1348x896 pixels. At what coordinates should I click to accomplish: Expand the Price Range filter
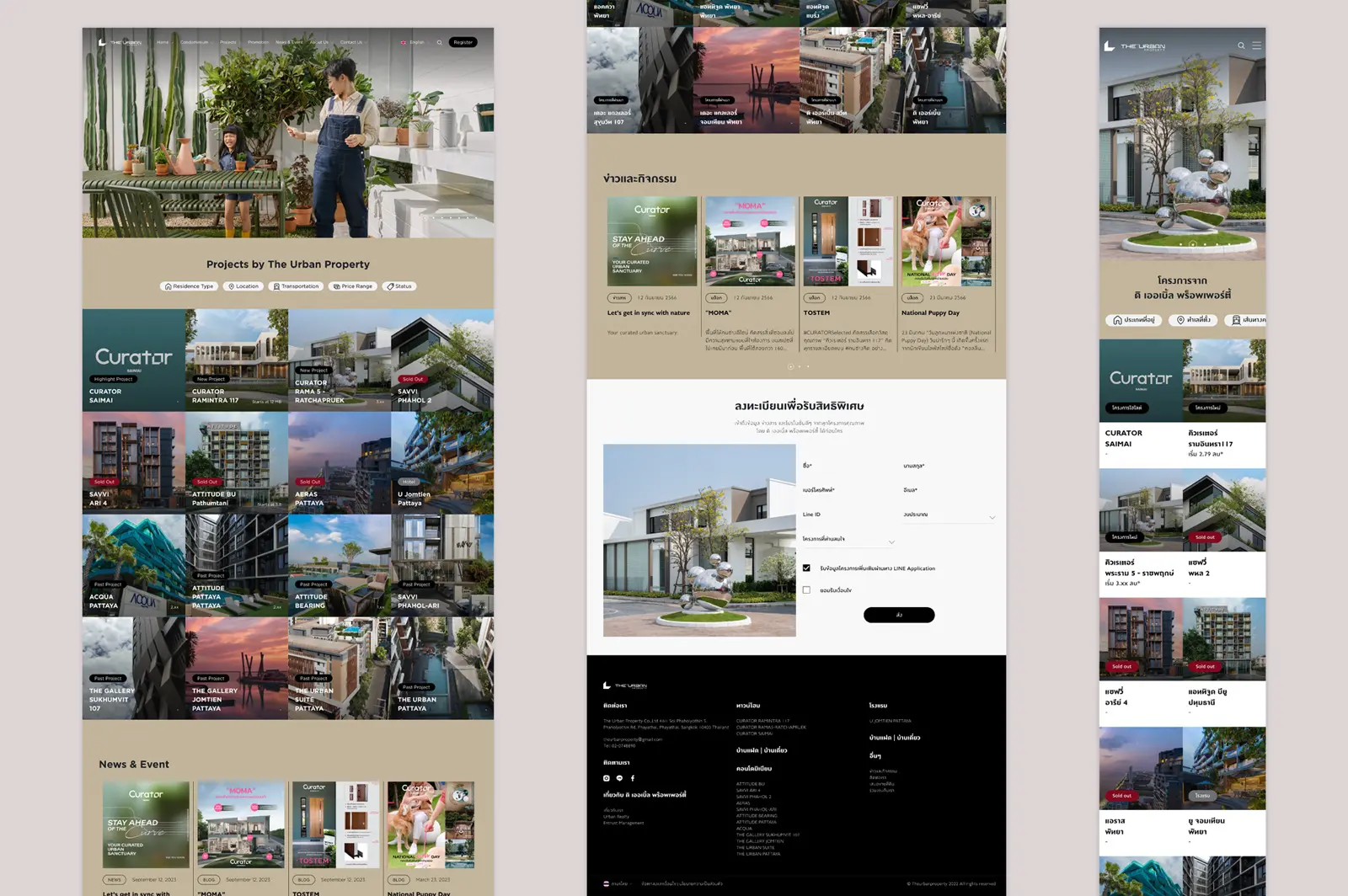click(x=353, y=286)
